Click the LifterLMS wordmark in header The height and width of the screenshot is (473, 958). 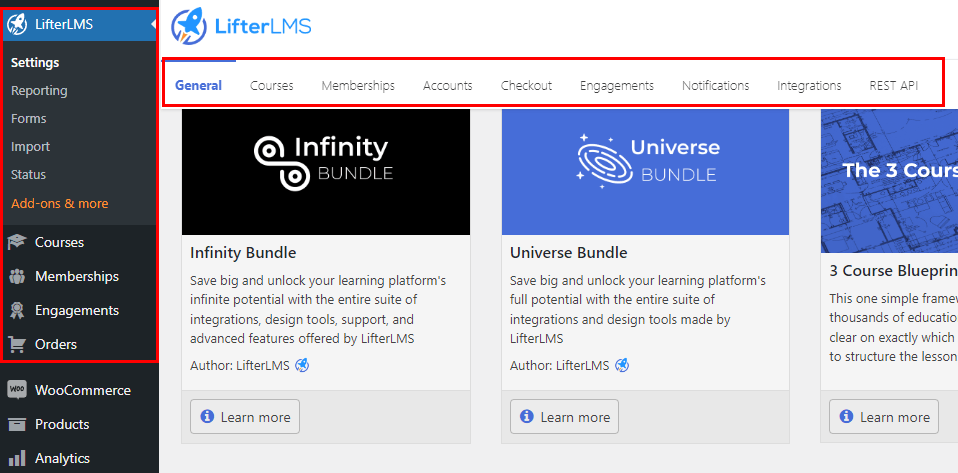coord(263,26)
